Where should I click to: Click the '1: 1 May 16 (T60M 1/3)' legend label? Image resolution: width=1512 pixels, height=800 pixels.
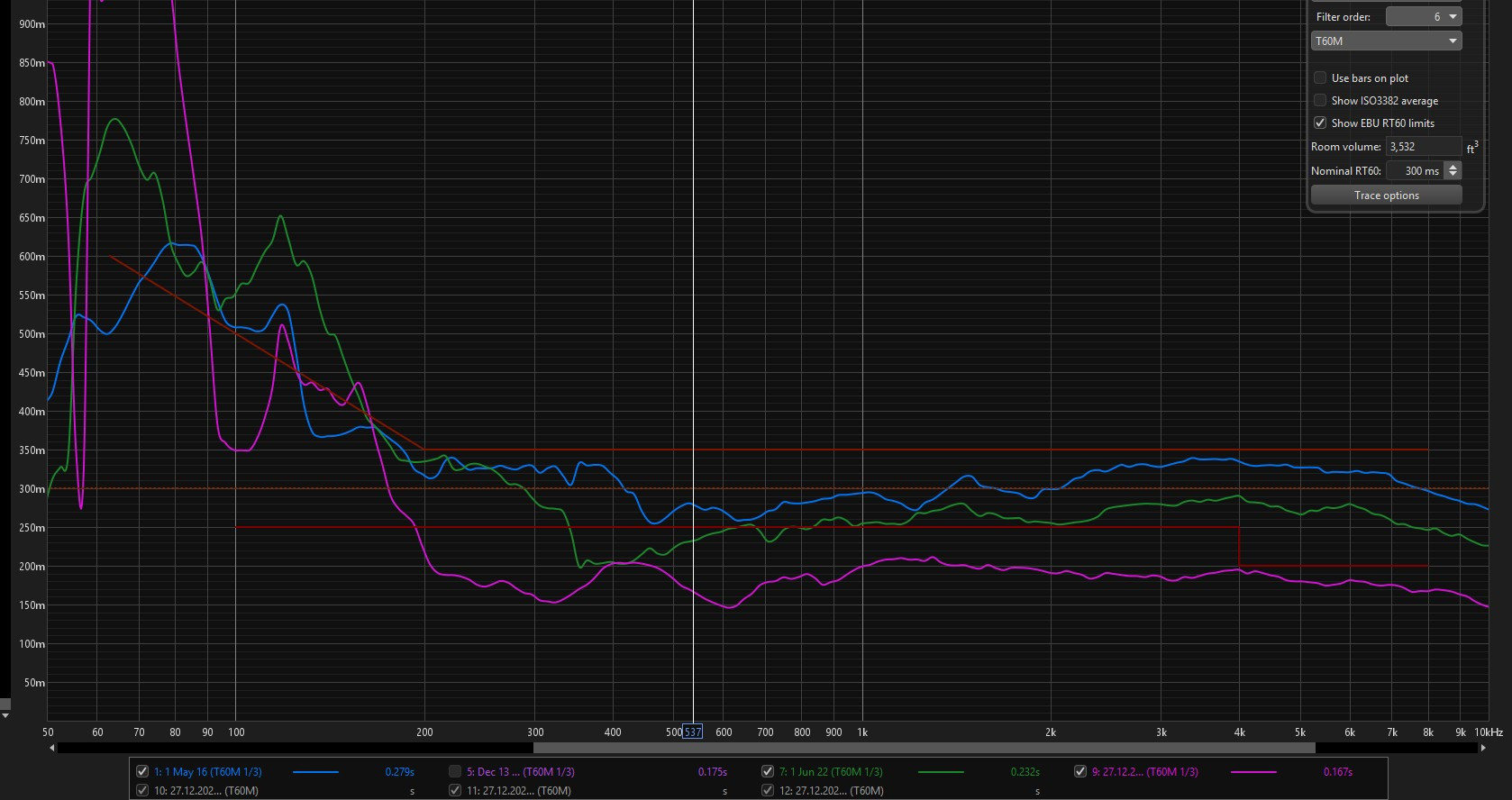tap(208, 772)
